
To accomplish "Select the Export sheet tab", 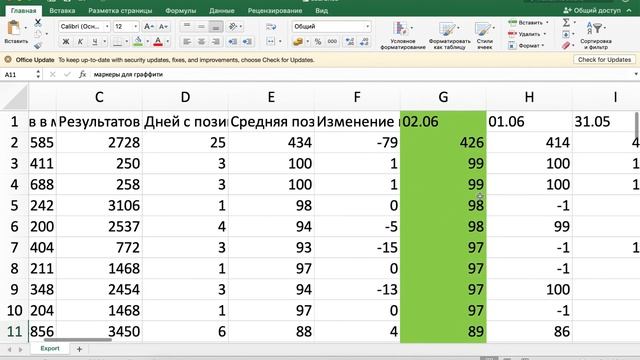I will (x=50, y=349).
